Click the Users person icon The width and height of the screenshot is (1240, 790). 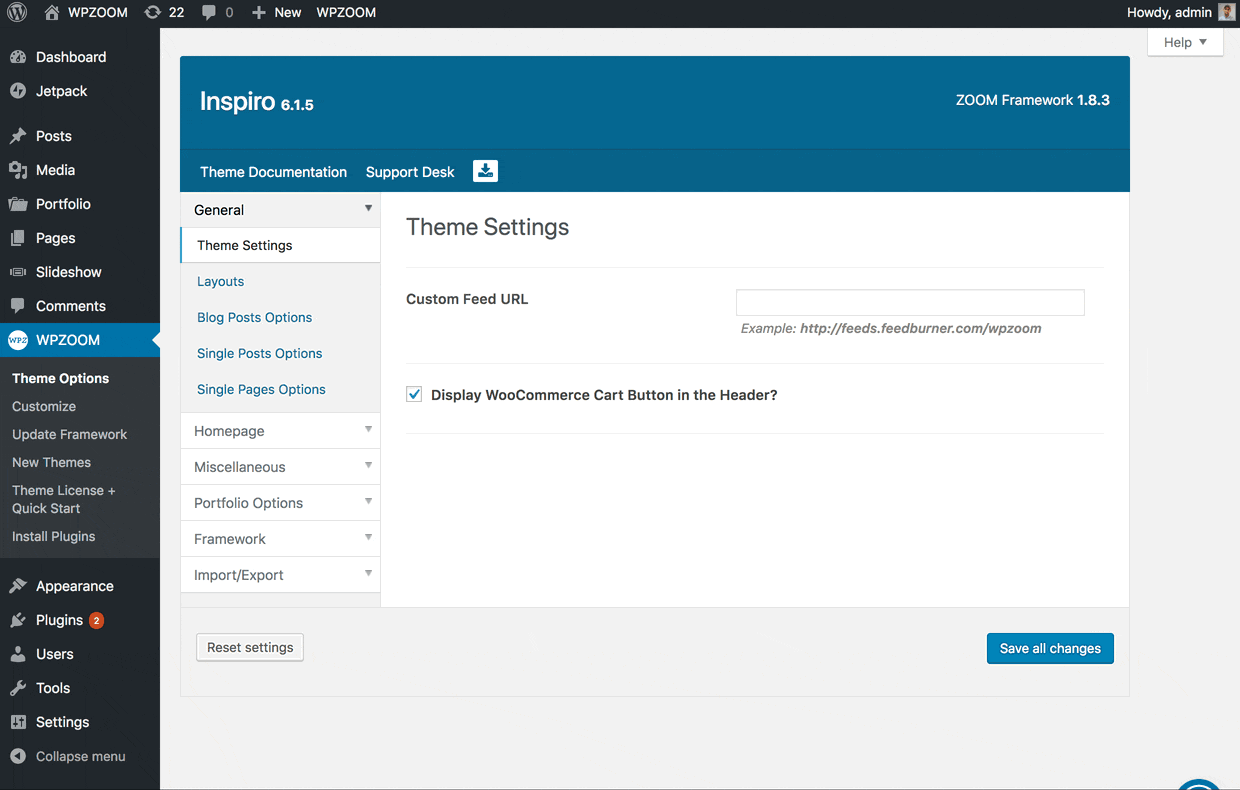(x=18, y=654)
